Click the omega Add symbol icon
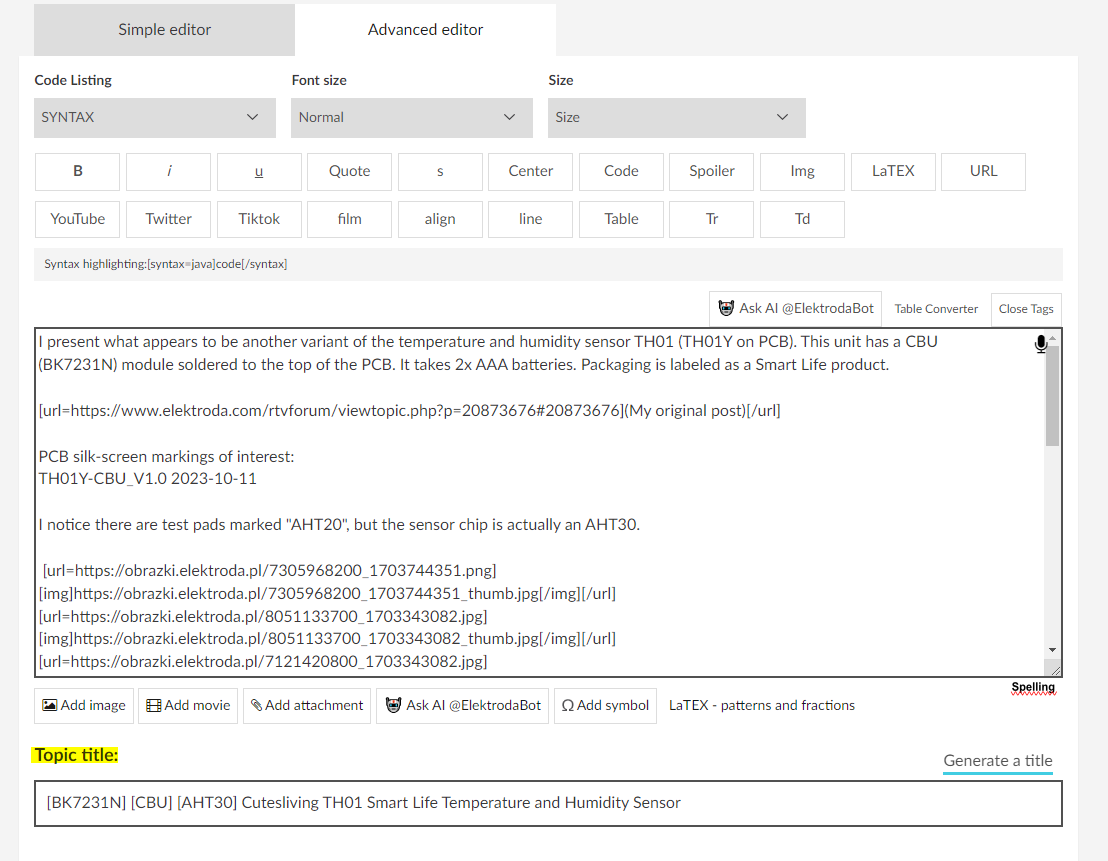Viewport: 1108px width, 861px height. (567, 705)
